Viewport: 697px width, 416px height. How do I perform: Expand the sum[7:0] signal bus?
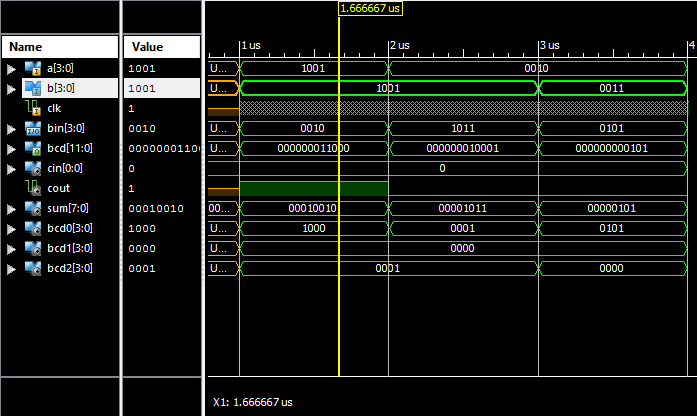[x=11, y=209]
